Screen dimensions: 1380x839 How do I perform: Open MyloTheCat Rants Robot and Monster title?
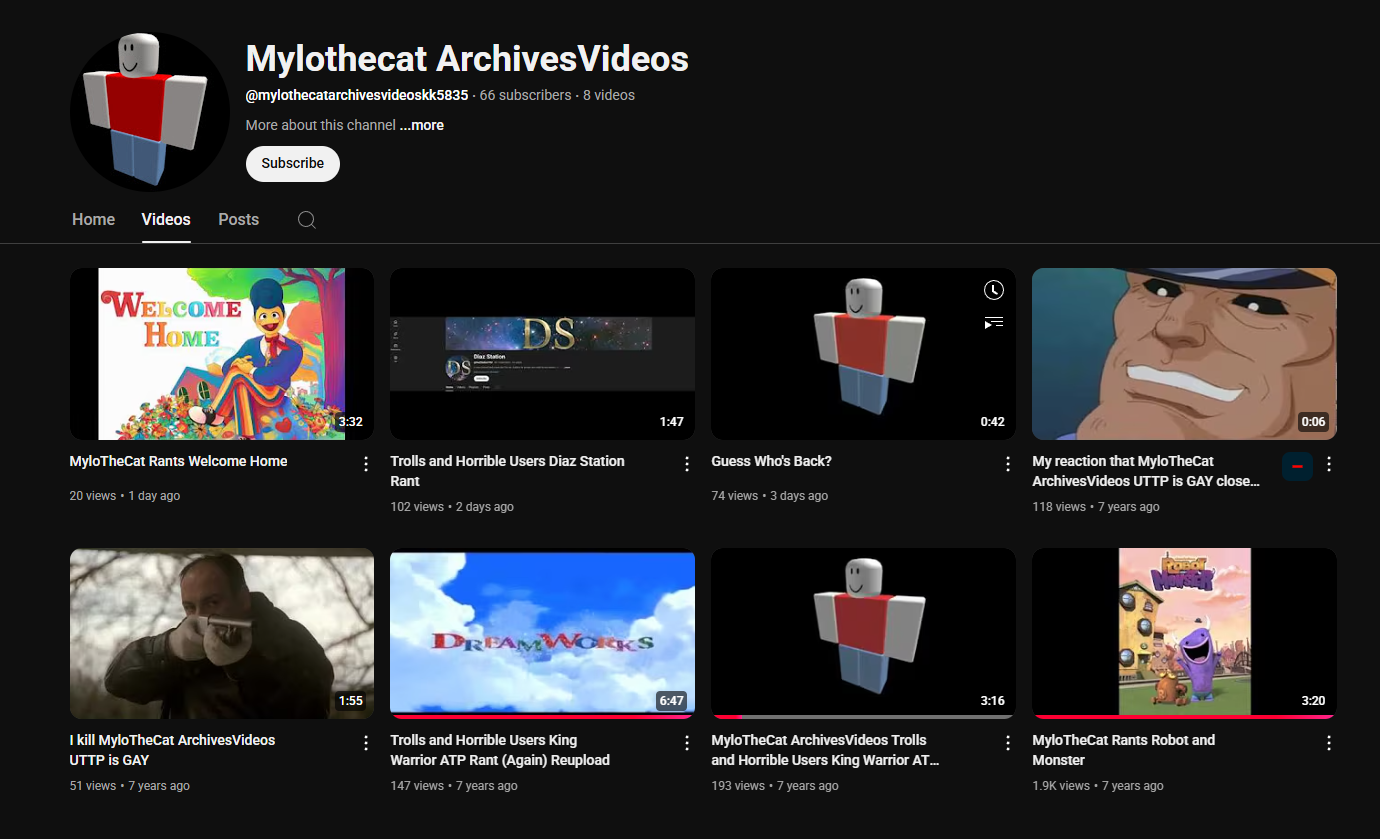[1123, 750]
